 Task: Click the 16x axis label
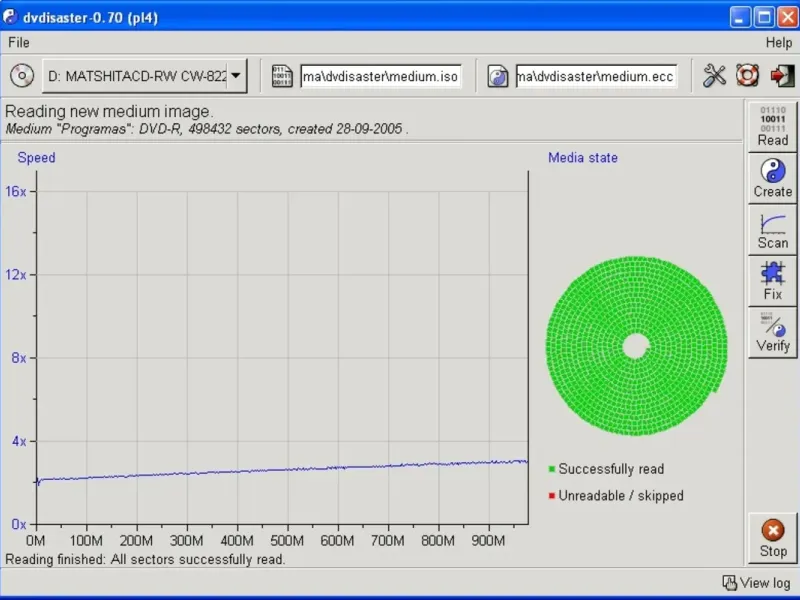pos(16,191)
